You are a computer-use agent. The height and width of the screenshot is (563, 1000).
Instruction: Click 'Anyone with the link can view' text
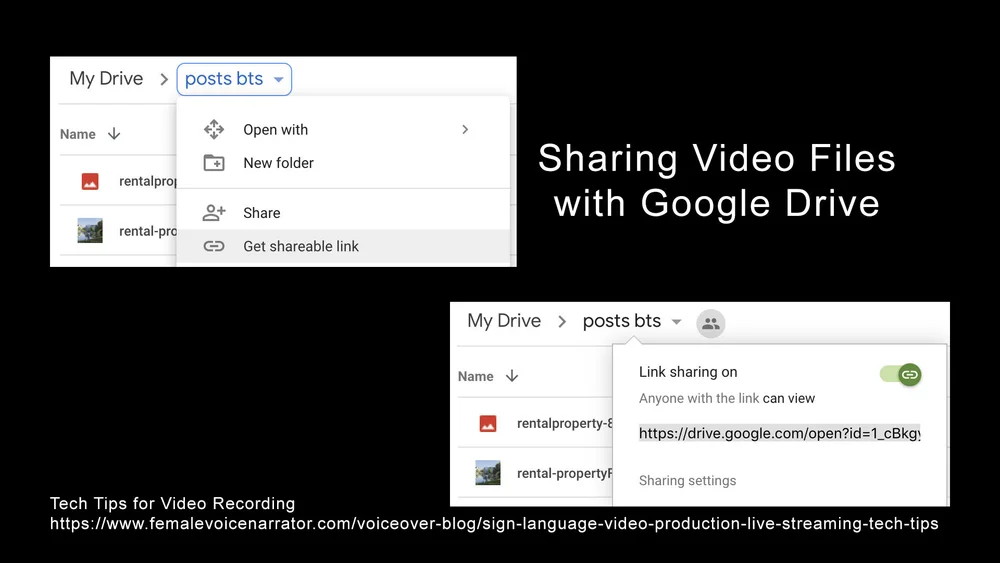(x=727, y=398)
